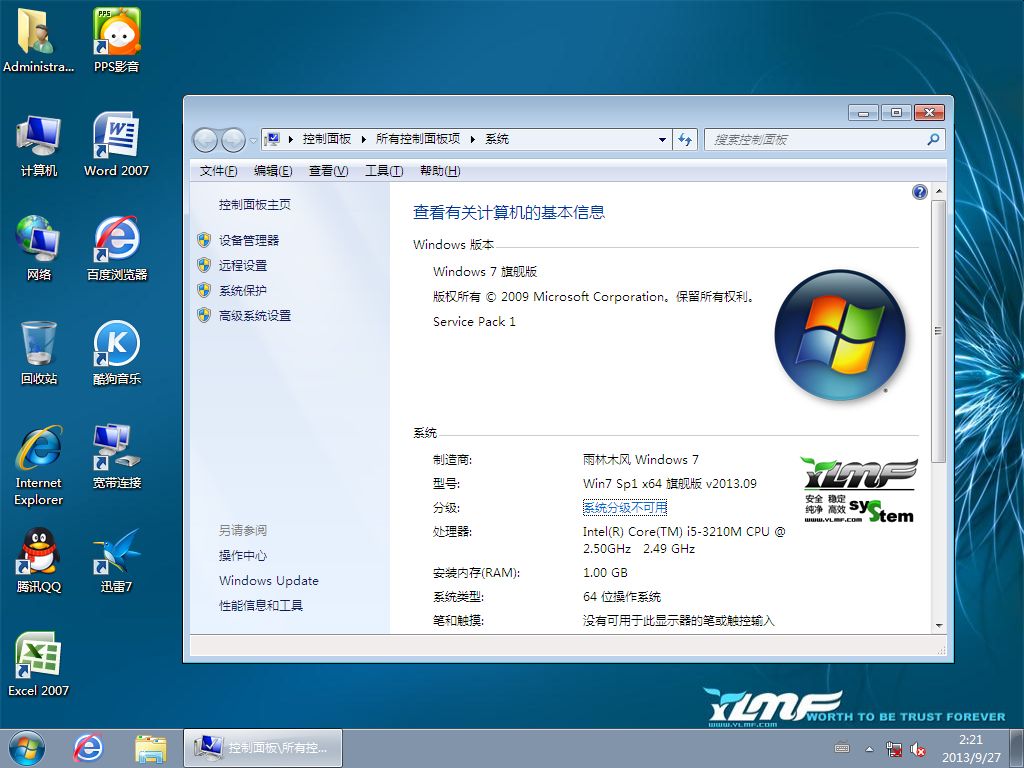Open the Administrator folder desktop icon

38,39
